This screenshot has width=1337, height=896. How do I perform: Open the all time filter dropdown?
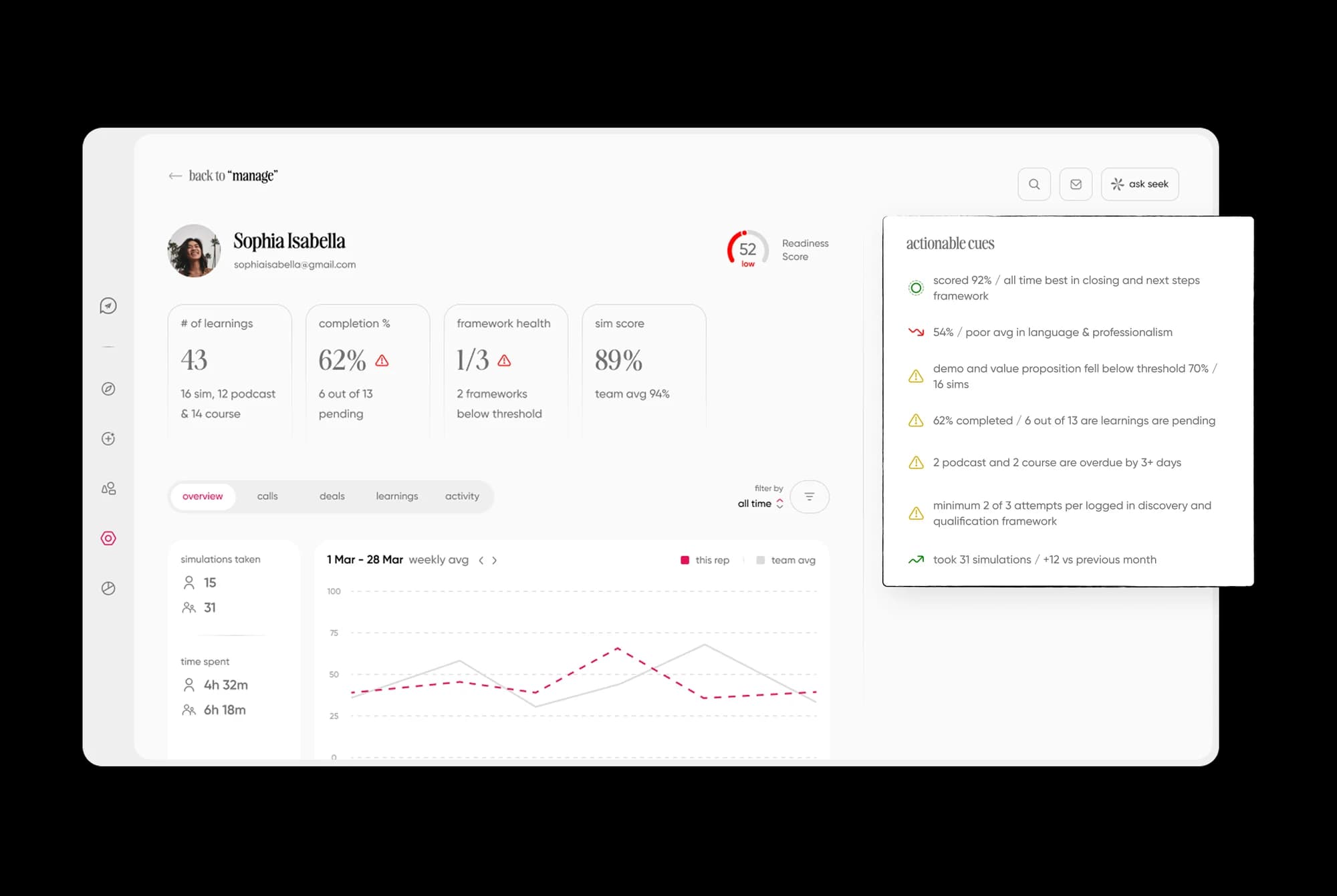pos(761,504)
